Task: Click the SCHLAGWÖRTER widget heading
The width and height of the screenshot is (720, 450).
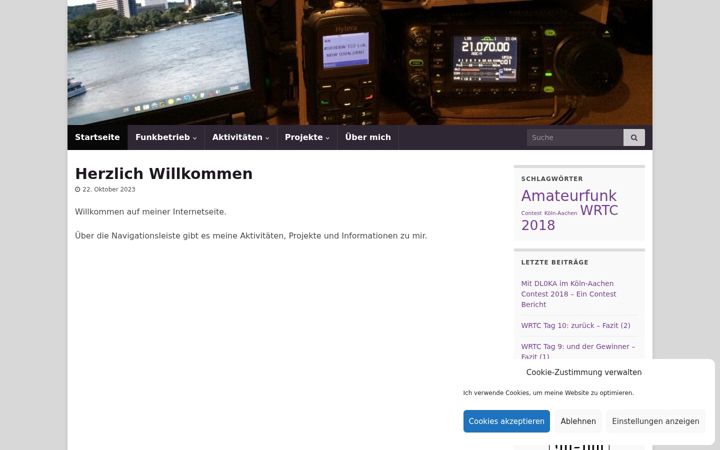Action: (x=552, y=179)
